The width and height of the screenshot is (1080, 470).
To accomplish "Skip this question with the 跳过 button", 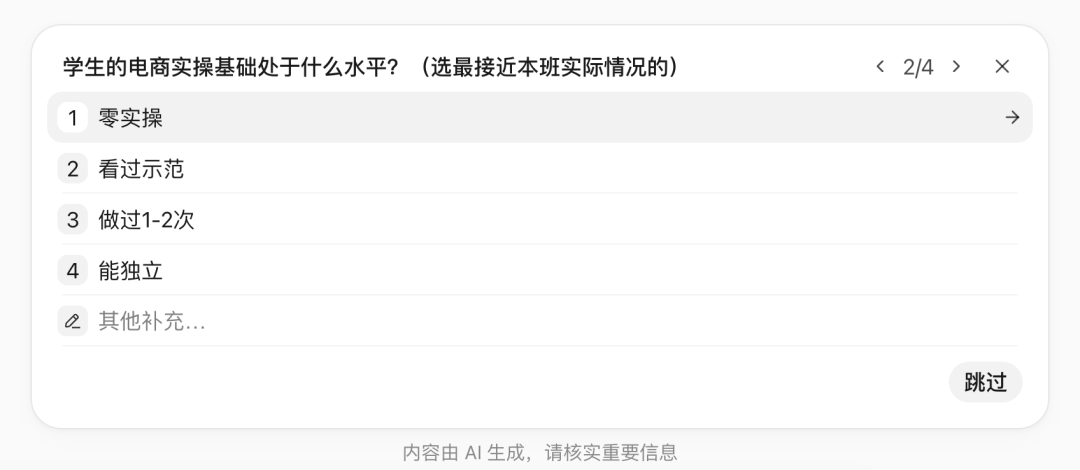I will point(986,382).
